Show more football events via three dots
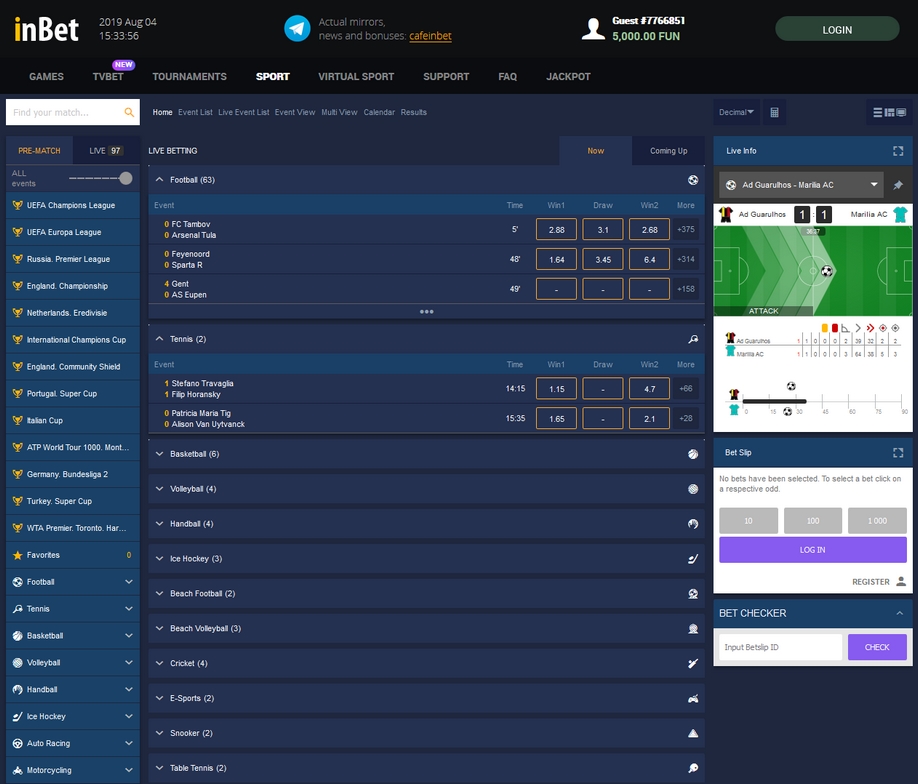 (427, 311)
